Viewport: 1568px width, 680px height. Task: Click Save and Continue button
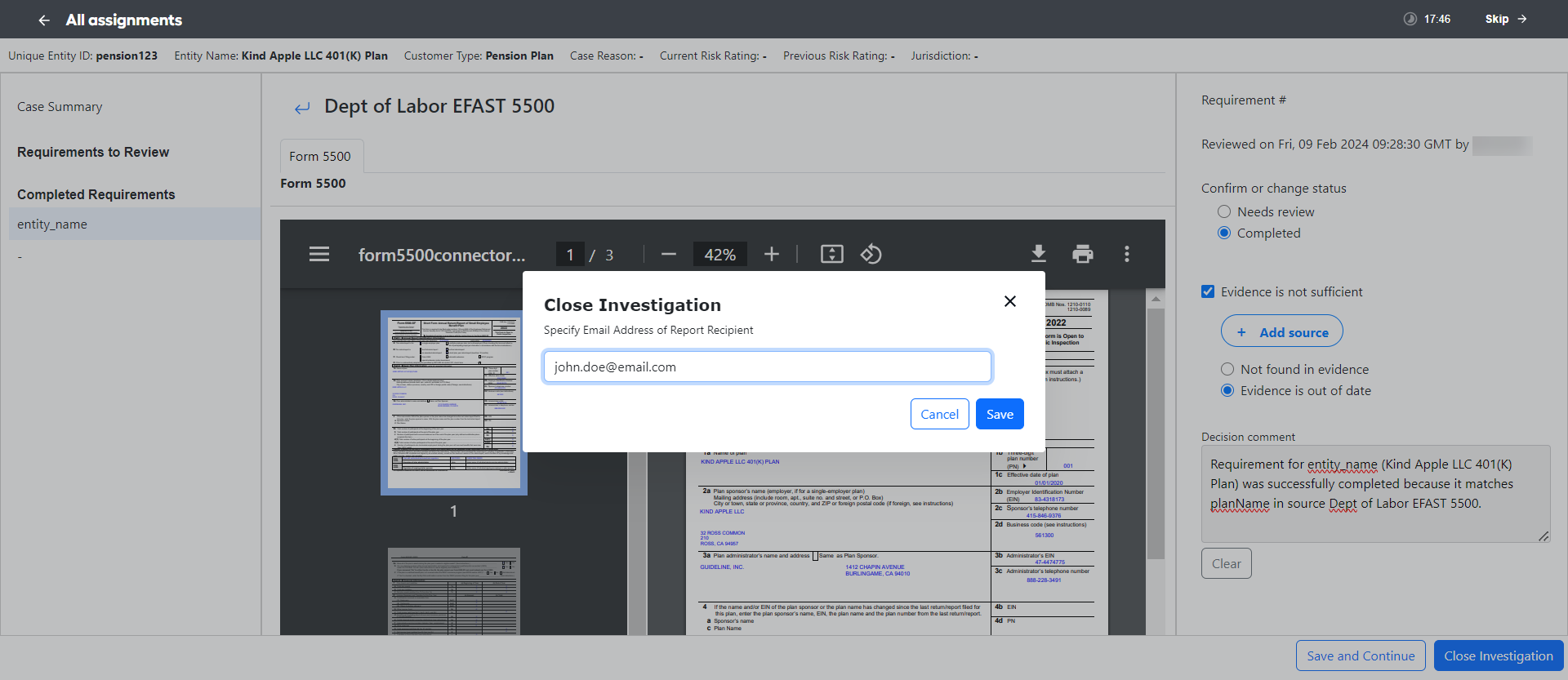(x=1361, y=656)
